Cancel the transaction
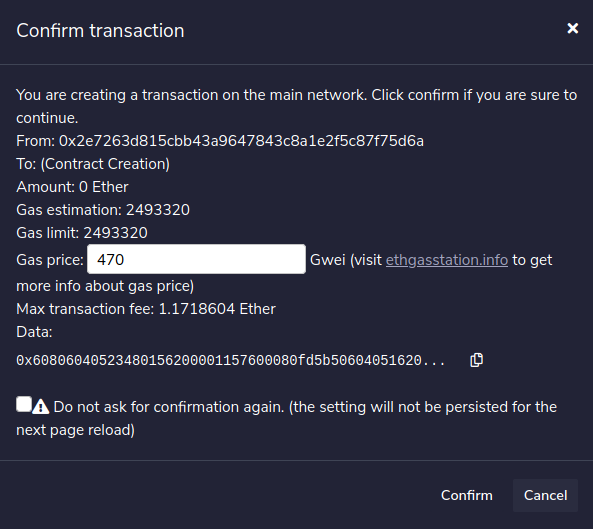The height and width of the screenshot is (529, 593). [x=545, y=495]
